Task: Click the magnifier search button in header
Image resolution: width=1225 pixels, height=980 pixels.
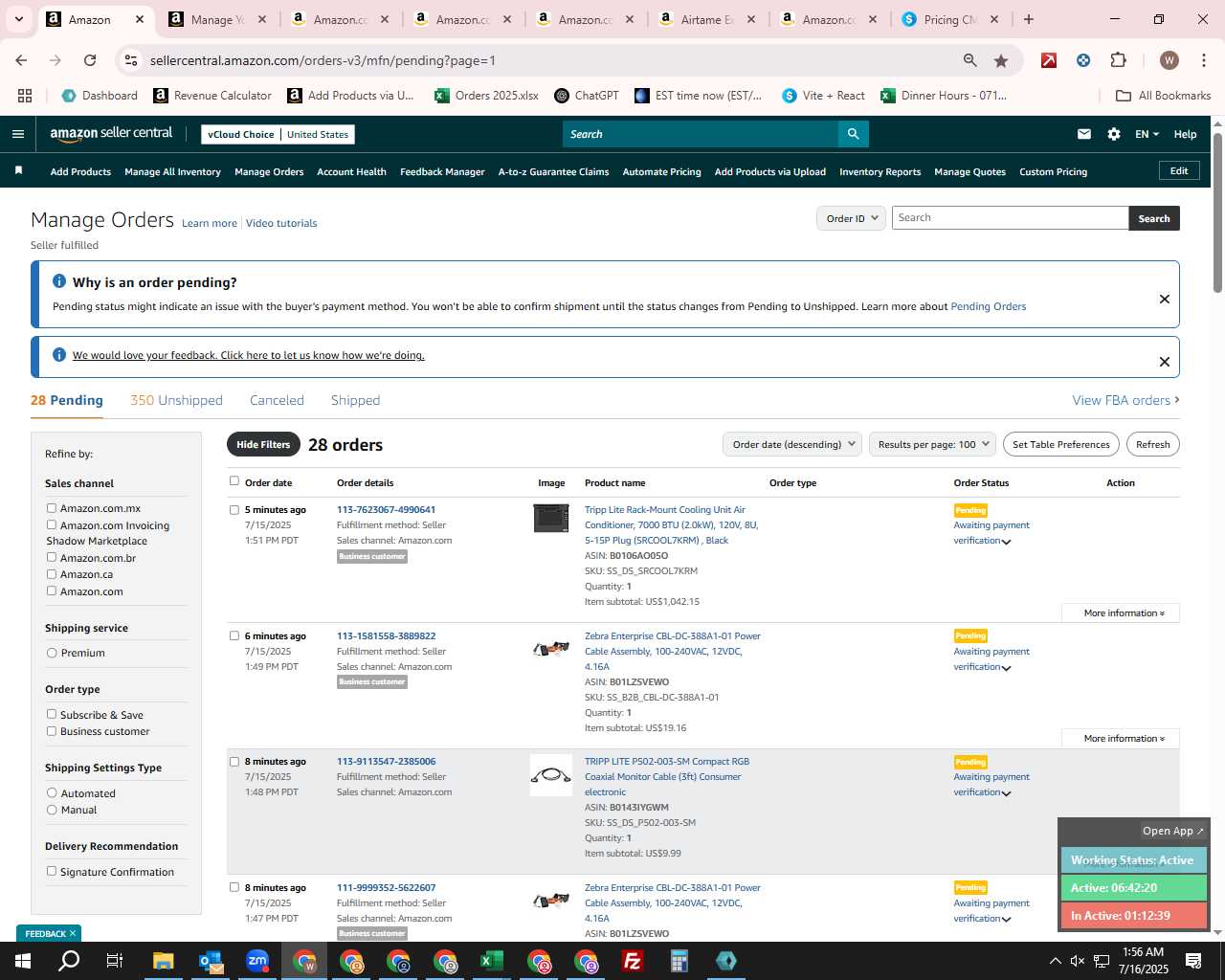Action: coord(853,134)
